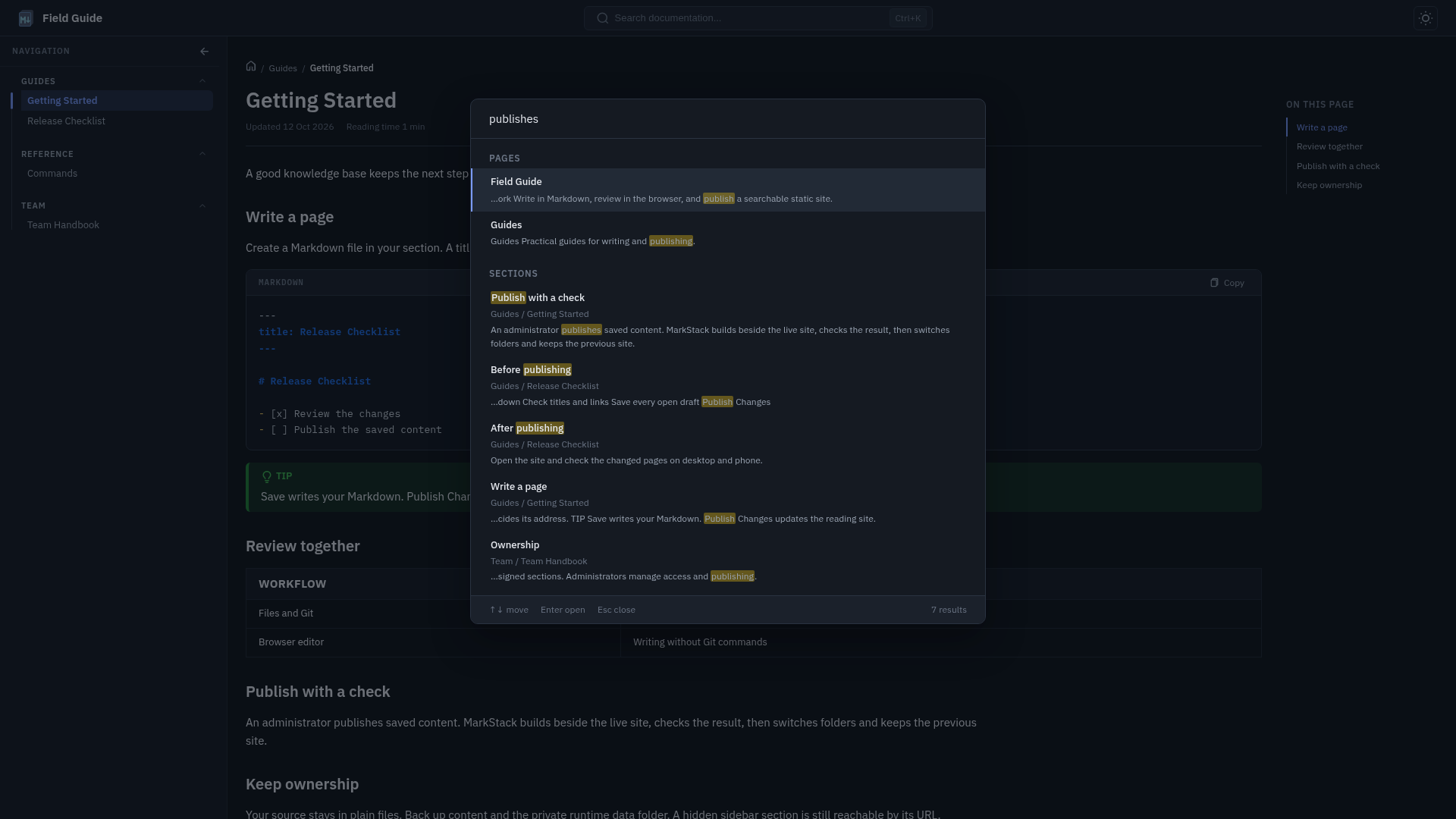Open Getting Started in the sidebar
1456x819 pixels.
point(117,101)
